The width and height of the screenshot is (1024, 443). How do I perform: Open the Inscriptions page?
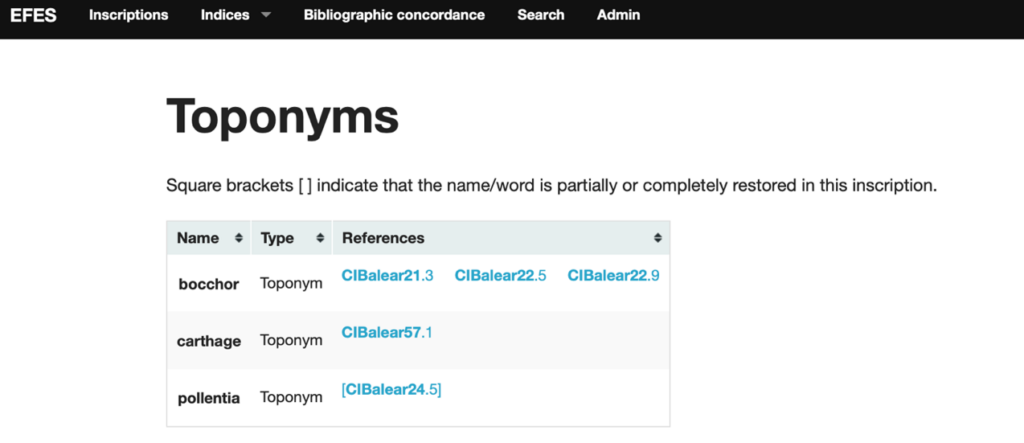[129, 15]
